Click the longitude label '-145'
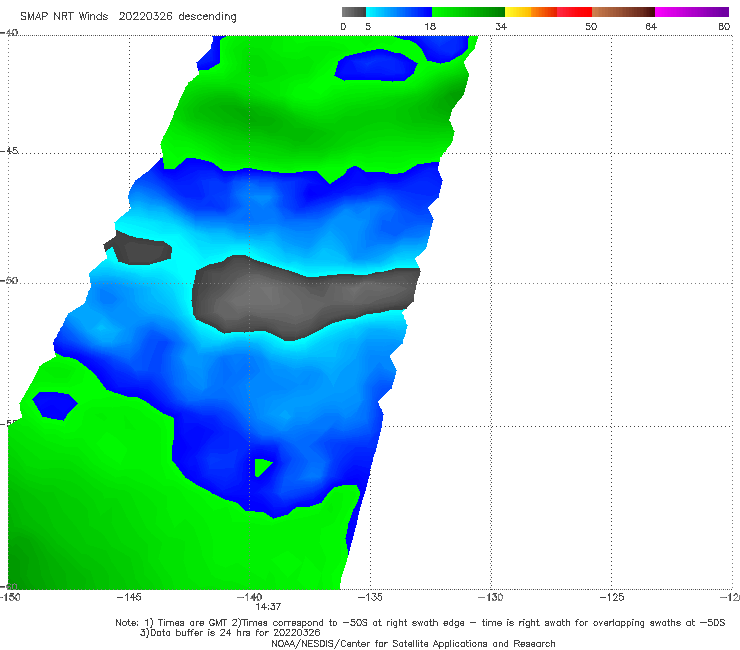Image resolution: width=740 pixels, height=650 pixels. 129,597
